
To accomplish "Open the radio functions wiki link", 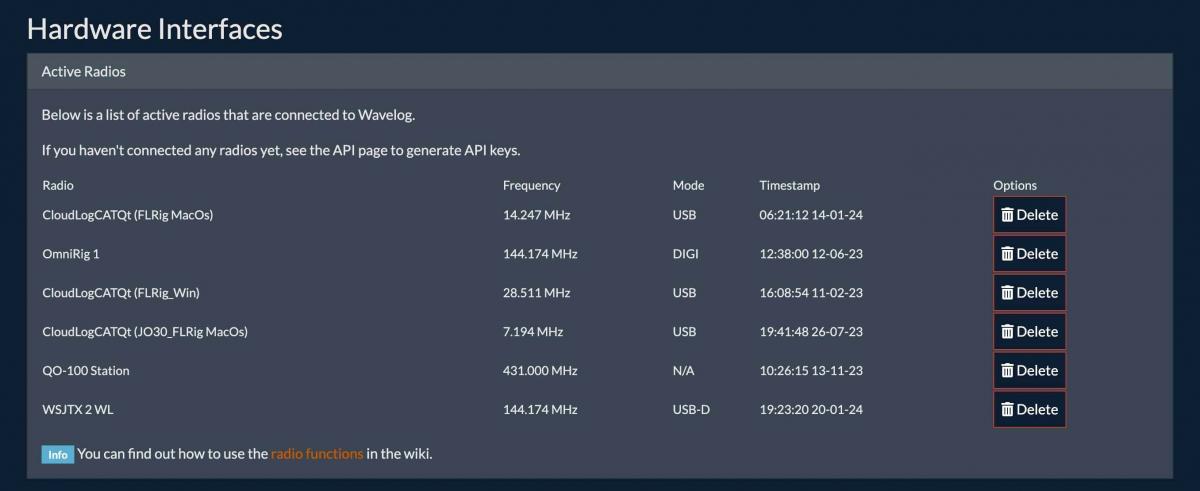I will pos(317,454).
